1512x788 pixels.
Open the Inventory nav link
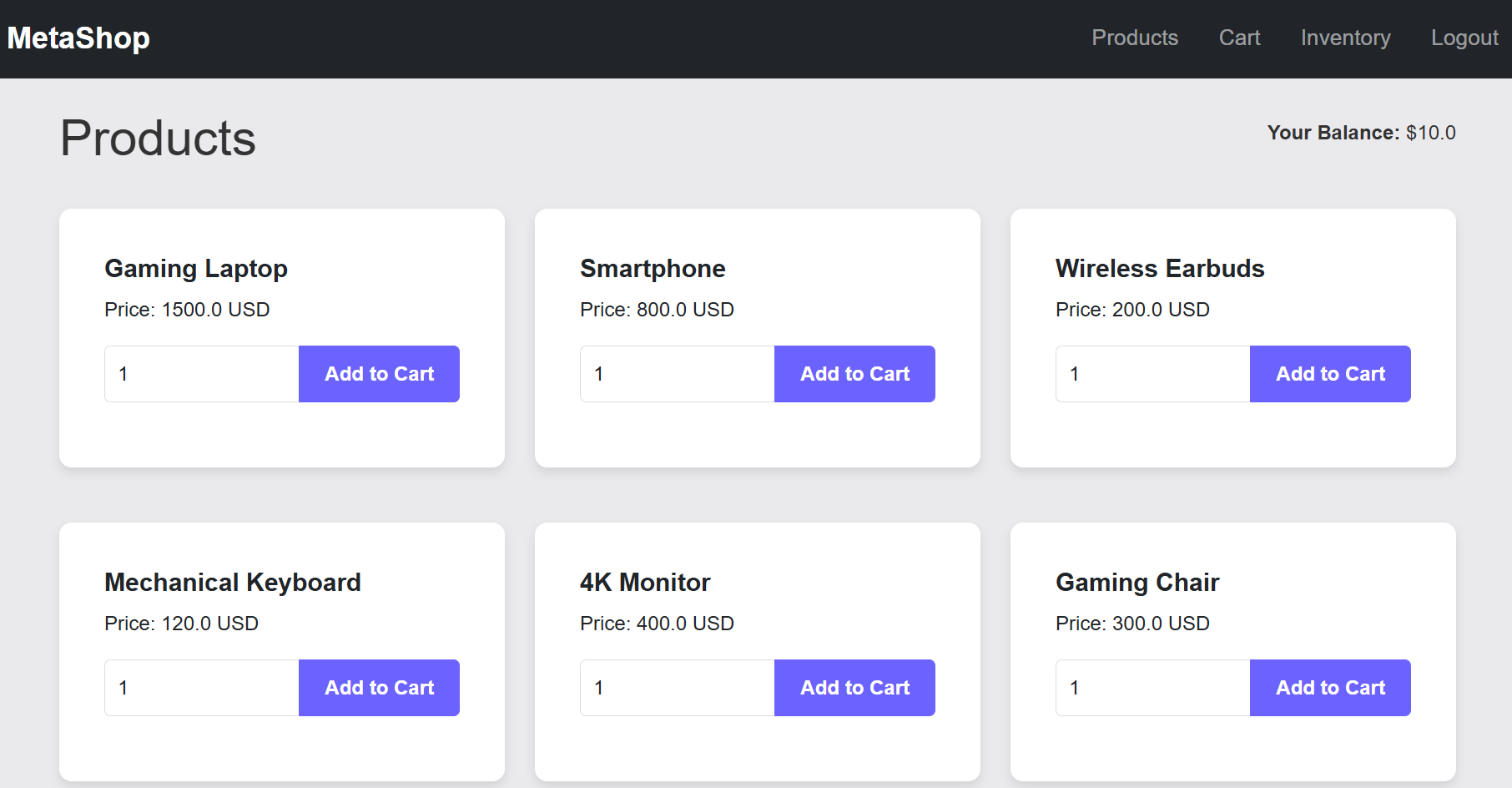click(1345, 38)
